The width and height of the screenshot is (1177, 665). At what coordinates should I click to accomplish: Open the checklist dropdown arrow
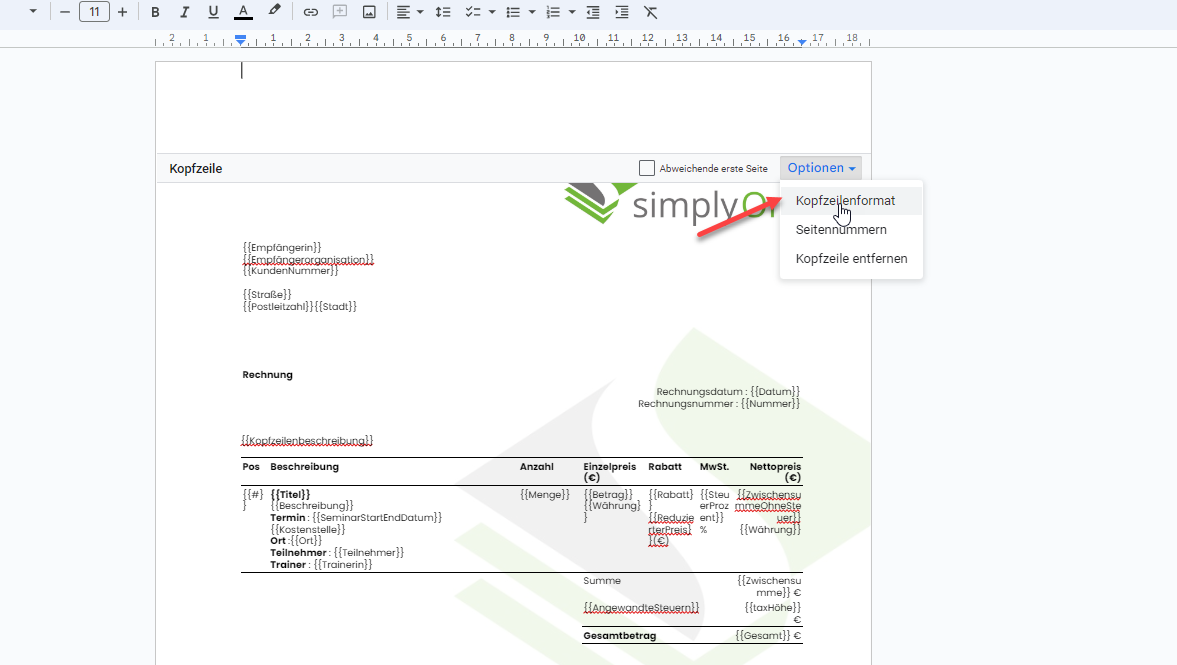(492, 12)
